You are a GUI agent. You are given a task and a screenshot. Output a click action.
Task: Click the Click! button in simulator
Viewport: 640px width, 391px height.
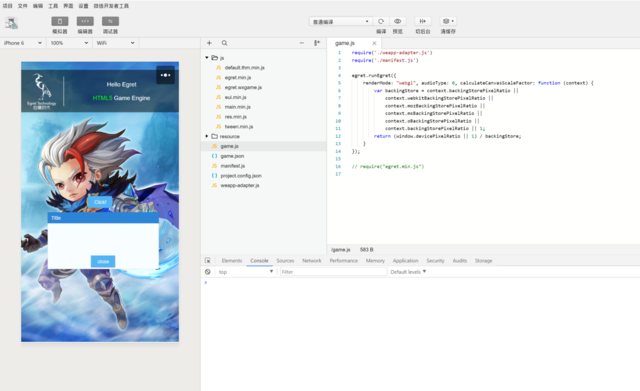click(x=100, y=202)
